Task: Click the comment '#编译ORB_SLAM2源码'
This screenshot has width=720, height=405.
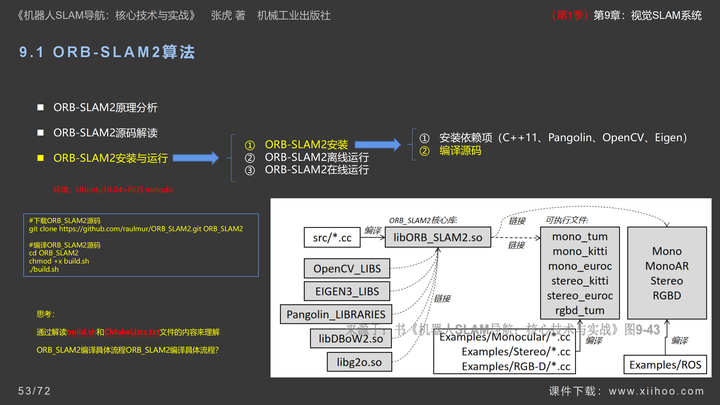Action: 64,245
